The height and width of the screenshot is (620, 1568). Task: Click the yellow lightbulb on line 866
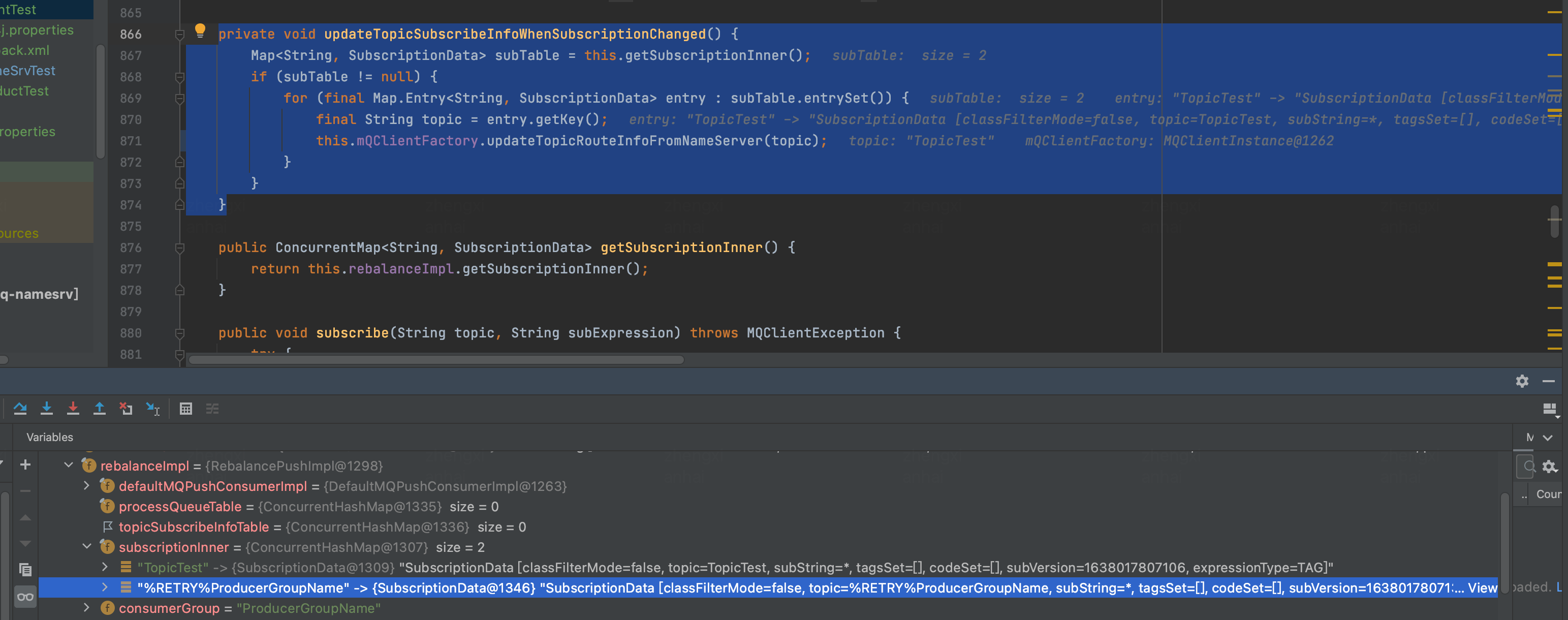tap(200, 30)
